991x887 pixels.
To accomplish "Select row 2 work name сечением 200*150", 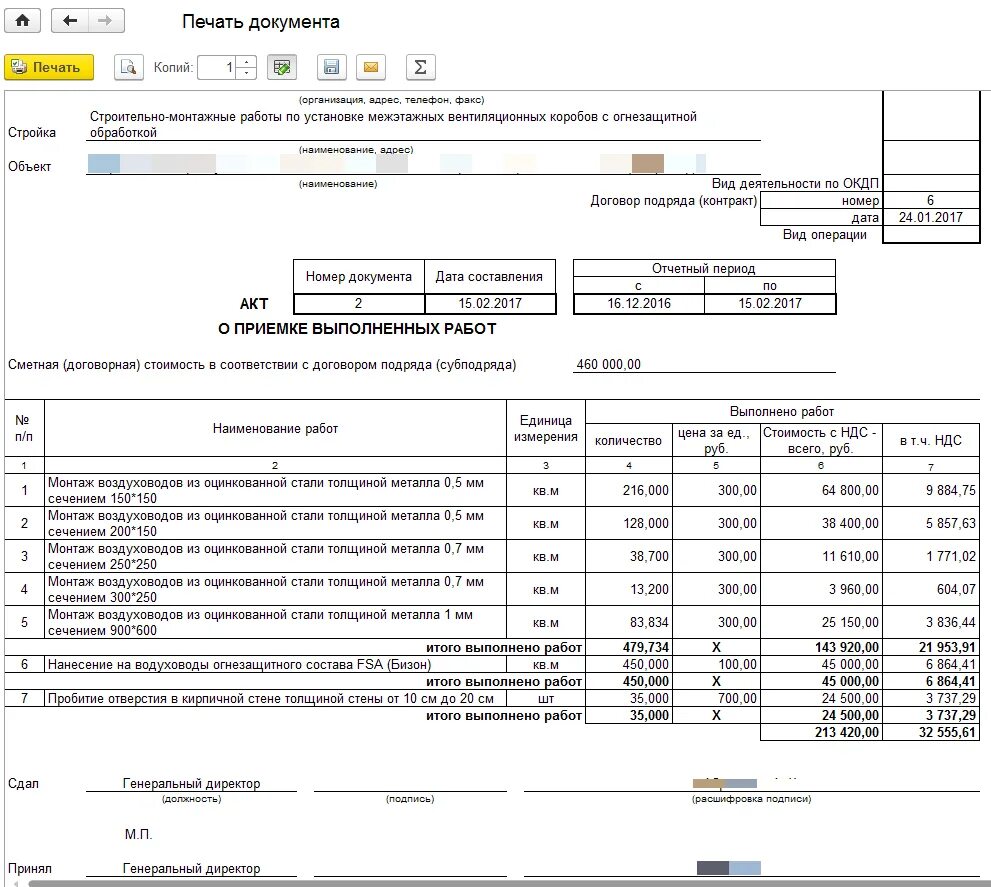I will (x=275, y=523).
